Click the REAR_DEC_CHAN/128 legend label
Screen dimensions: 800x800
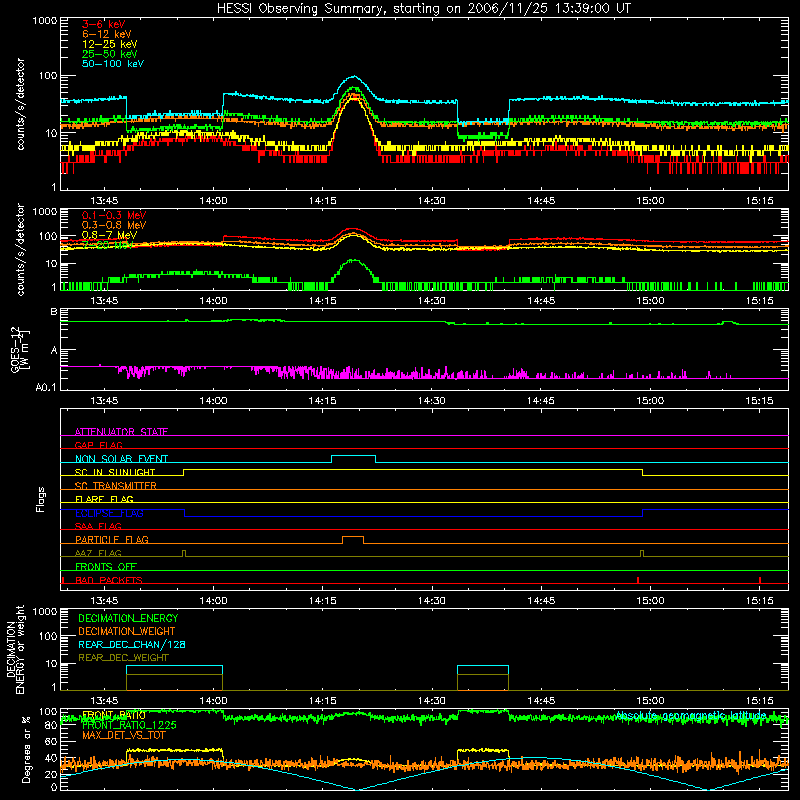click(132, 644)
